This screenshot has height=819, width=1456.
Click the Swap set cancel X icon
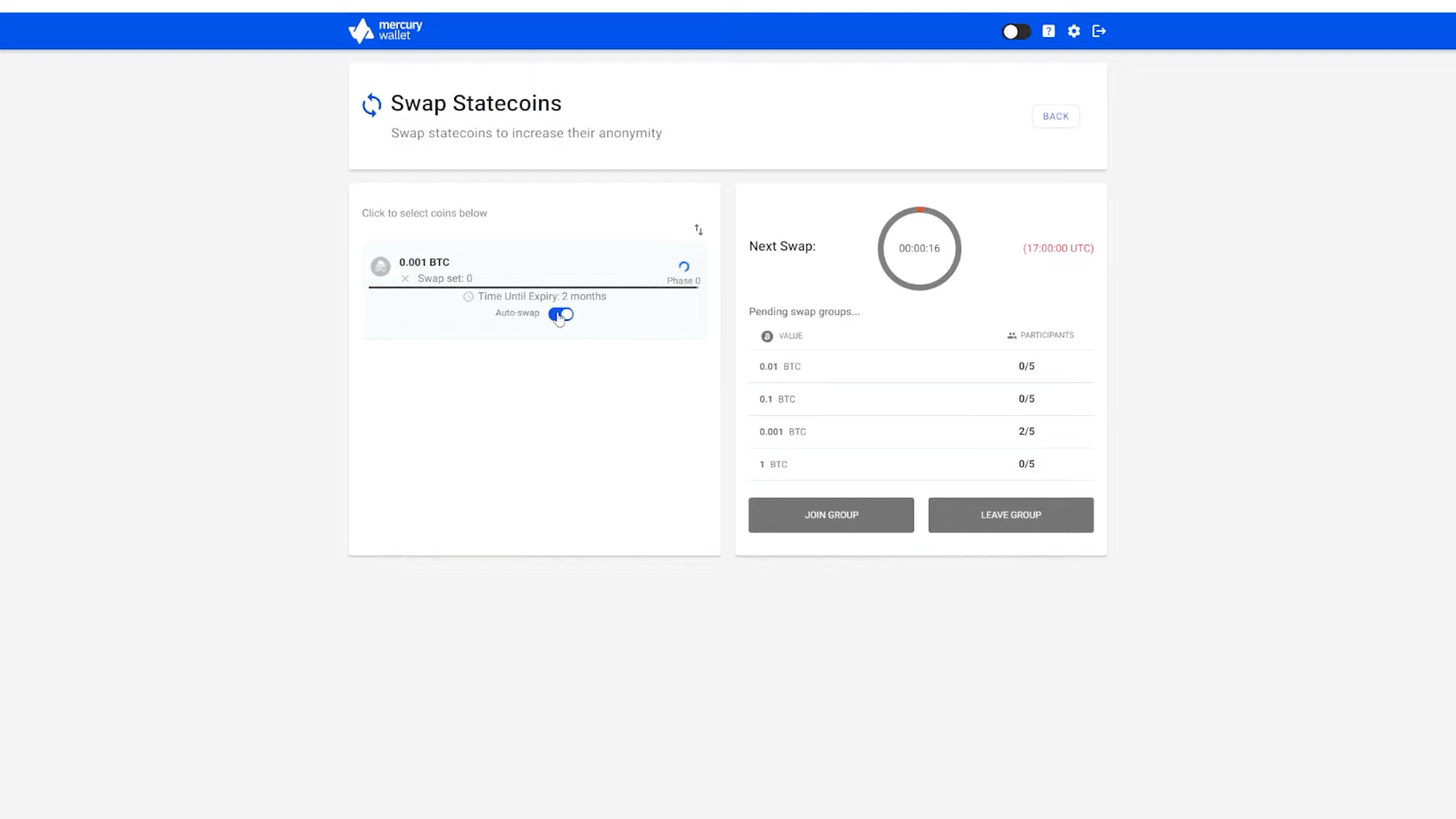405,278
